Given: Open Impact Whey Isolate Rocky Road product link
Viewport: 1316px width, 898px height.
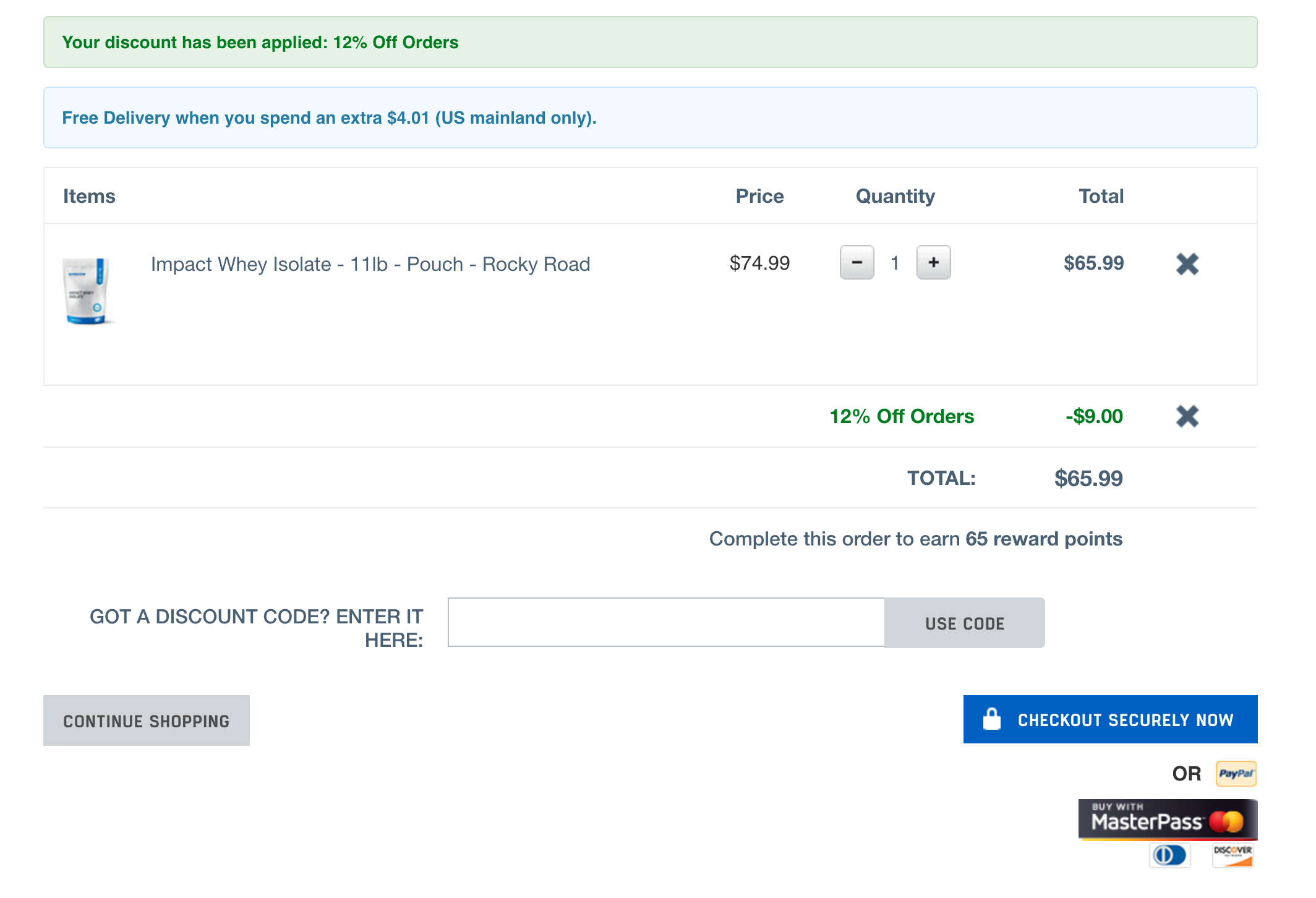Looking at the screenshot, I should pyautogui.click(x=370, y=264).
